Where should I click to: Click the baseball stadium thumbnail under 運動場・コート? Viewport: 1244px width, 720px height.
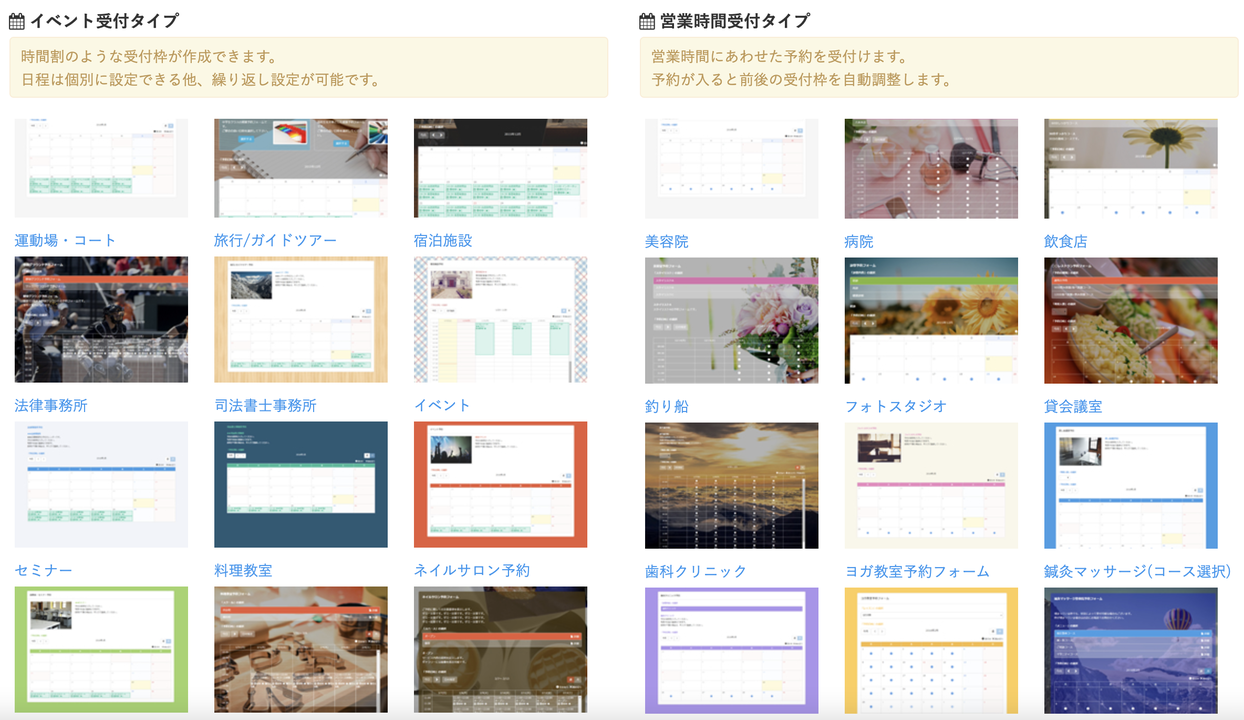101,320
